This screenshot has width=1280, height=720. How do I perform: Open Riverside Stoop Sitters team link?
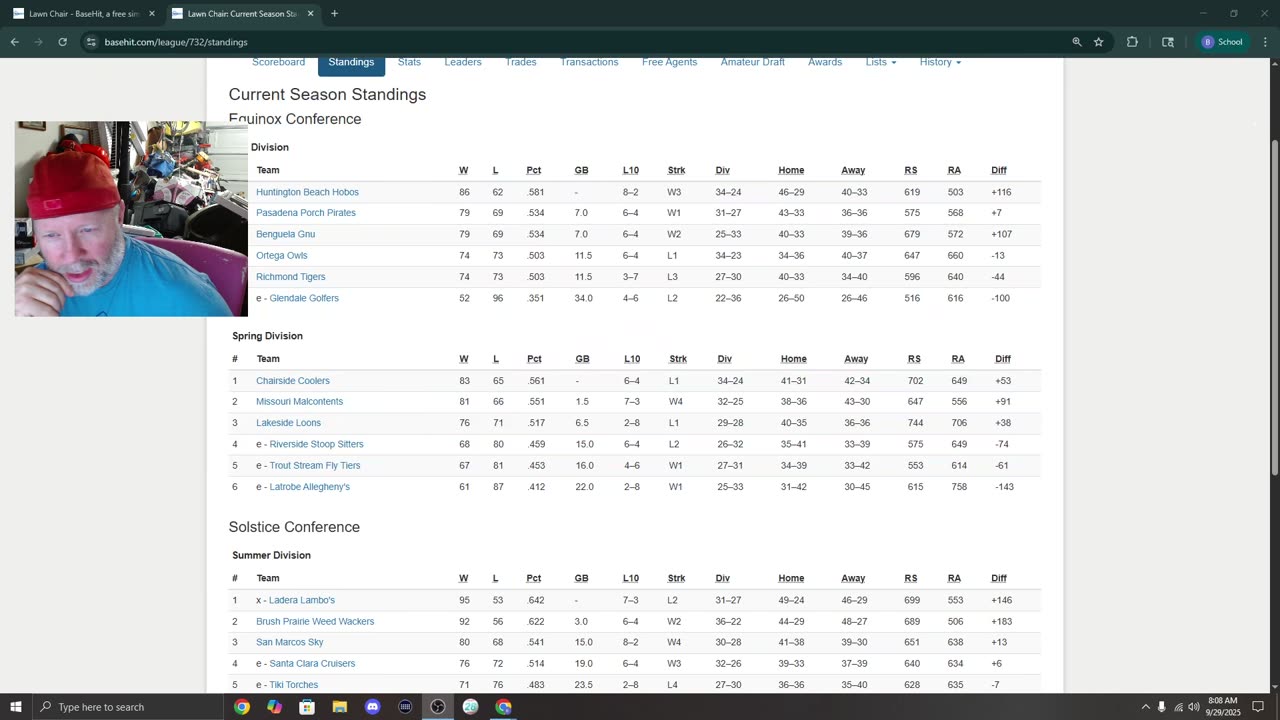316,444
